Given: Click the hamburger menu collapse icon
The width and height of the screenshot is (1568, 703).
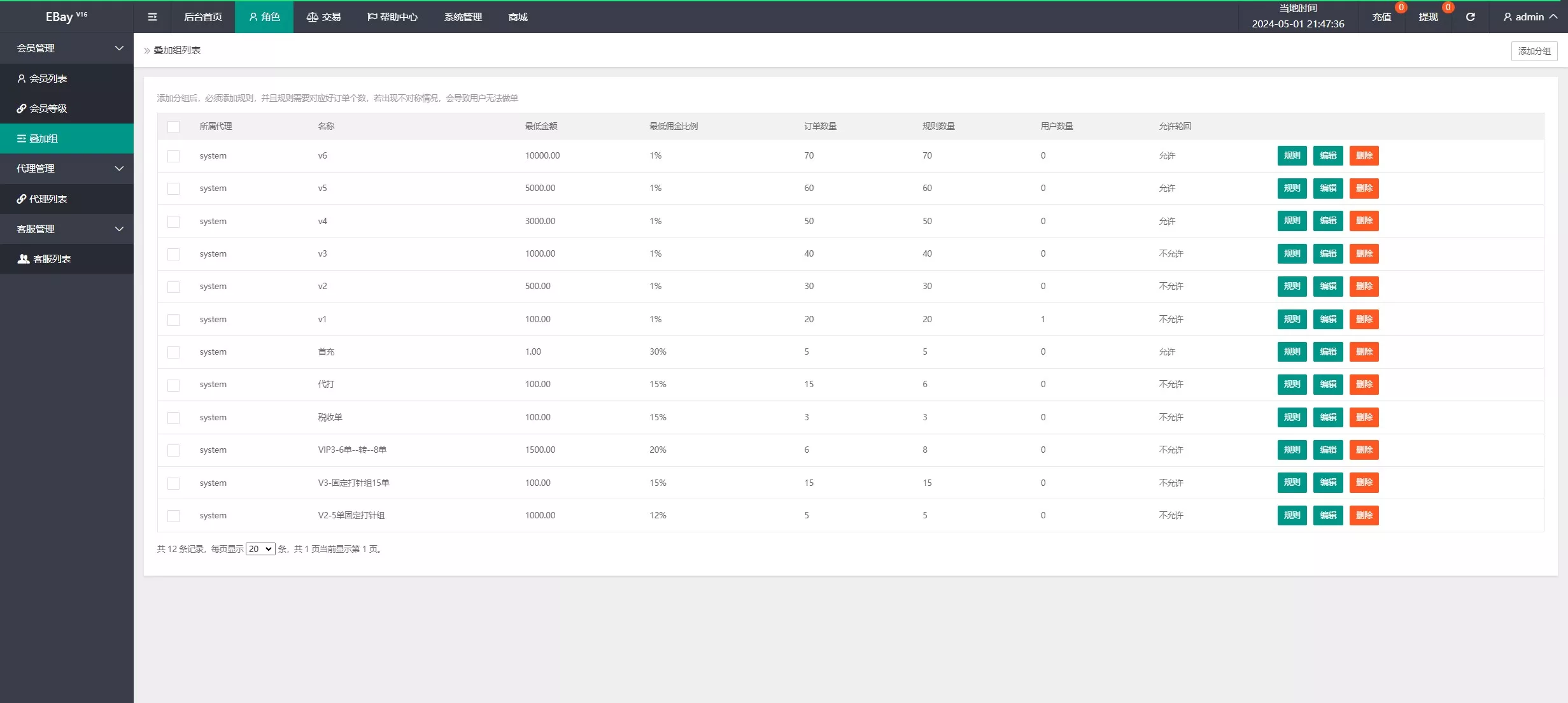Looking at the screenshot, I should click(152, 17).
